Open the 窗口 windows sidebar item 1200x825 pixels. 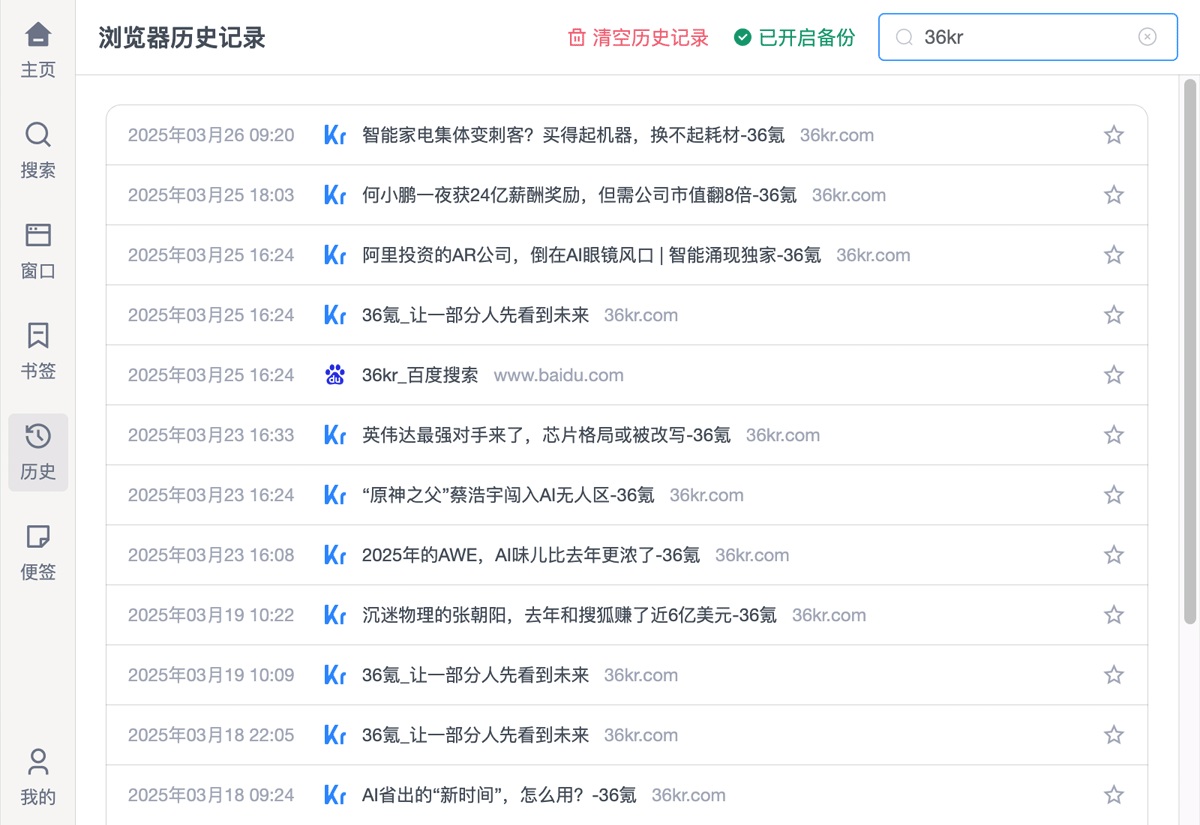(38, 251)
